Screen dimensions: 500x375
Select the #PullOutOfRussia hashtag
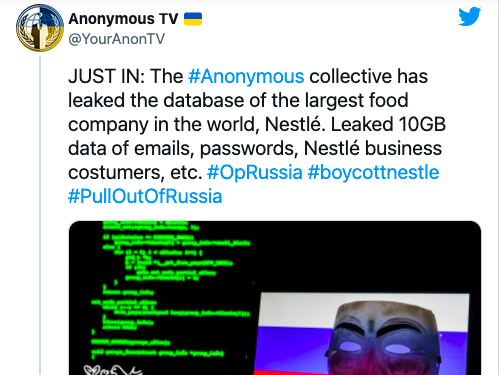(x=145, y=196)
